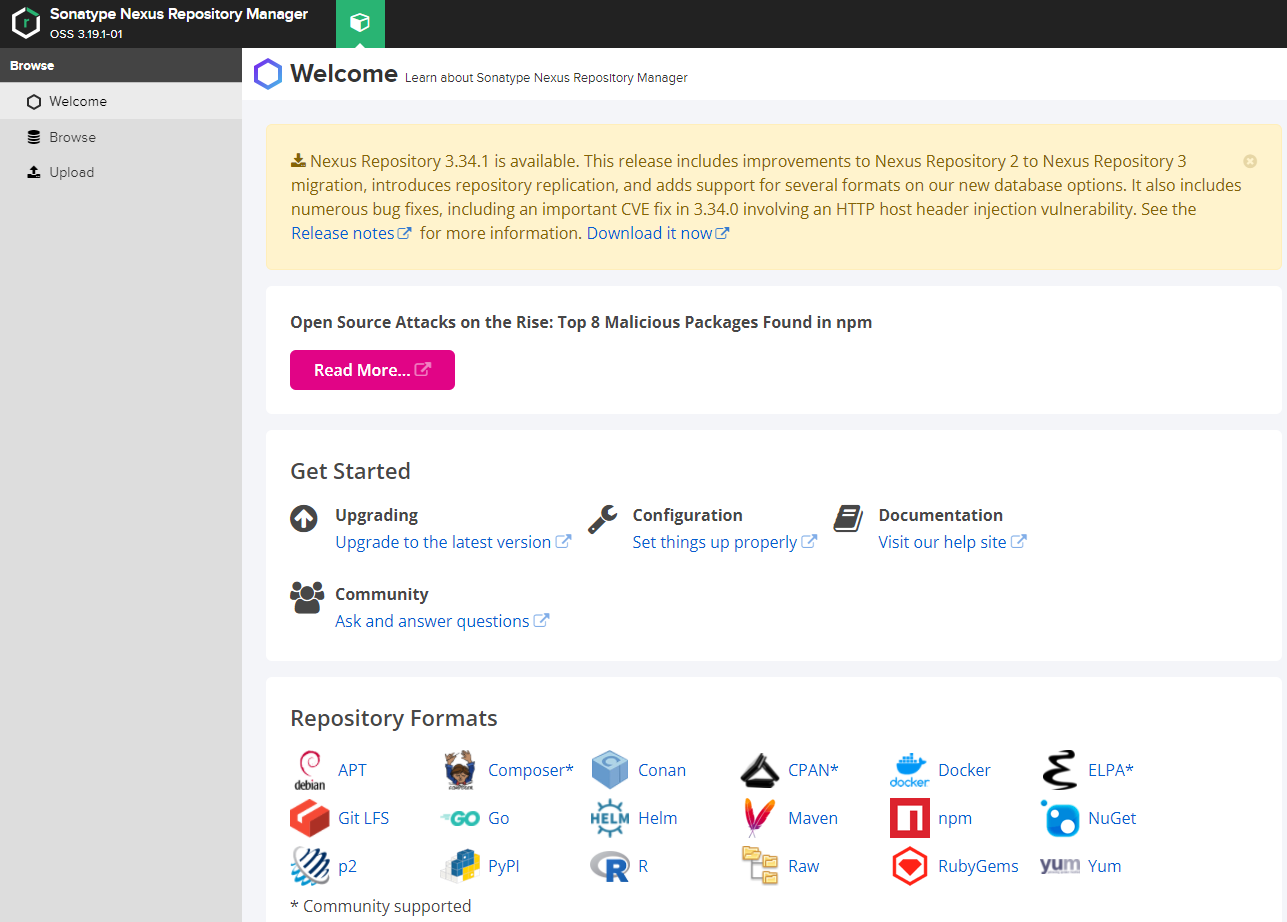Click the R language logo icon

[609, 866]
